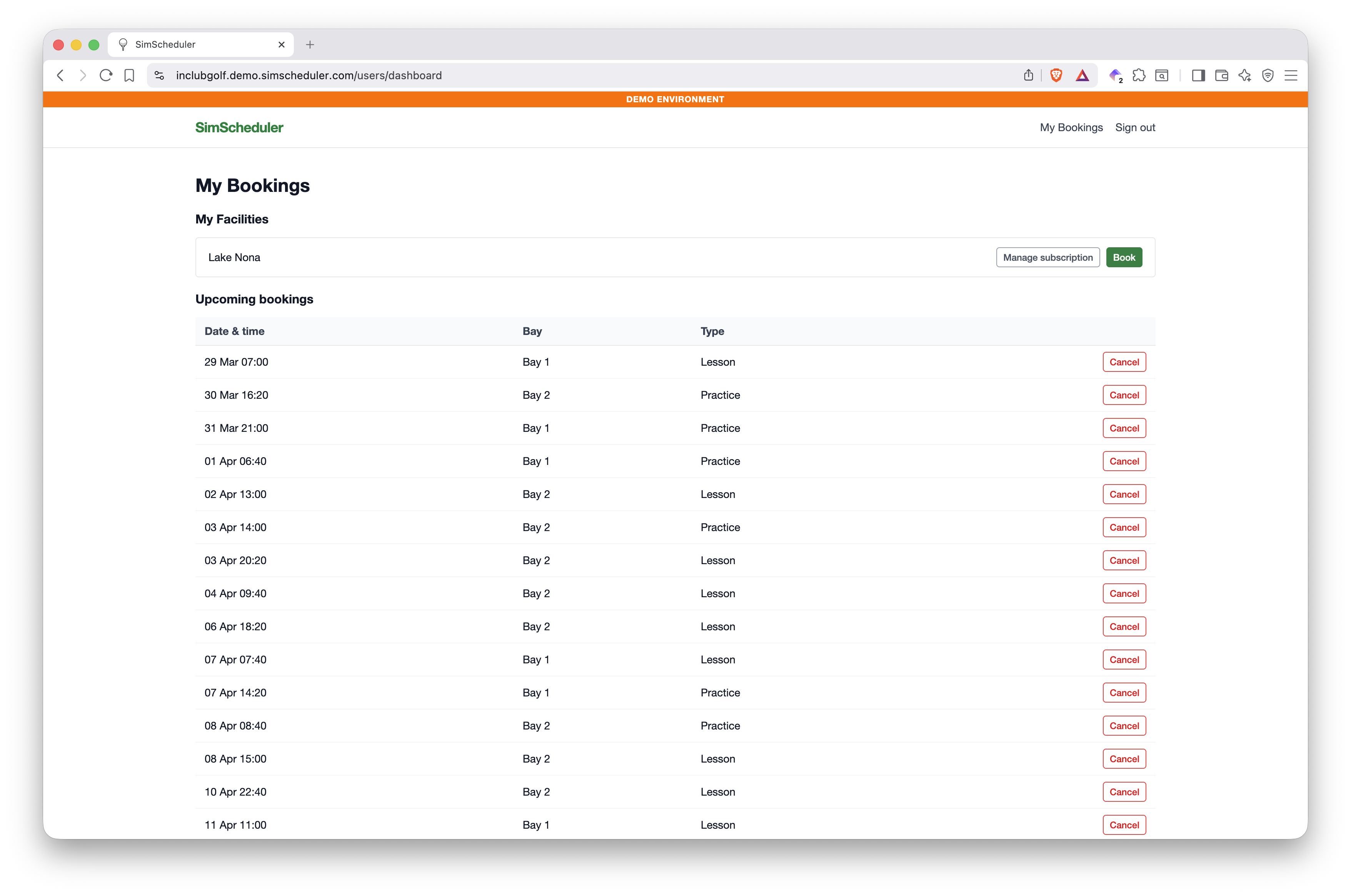Go back using the browser arrow

coord(60,75)
